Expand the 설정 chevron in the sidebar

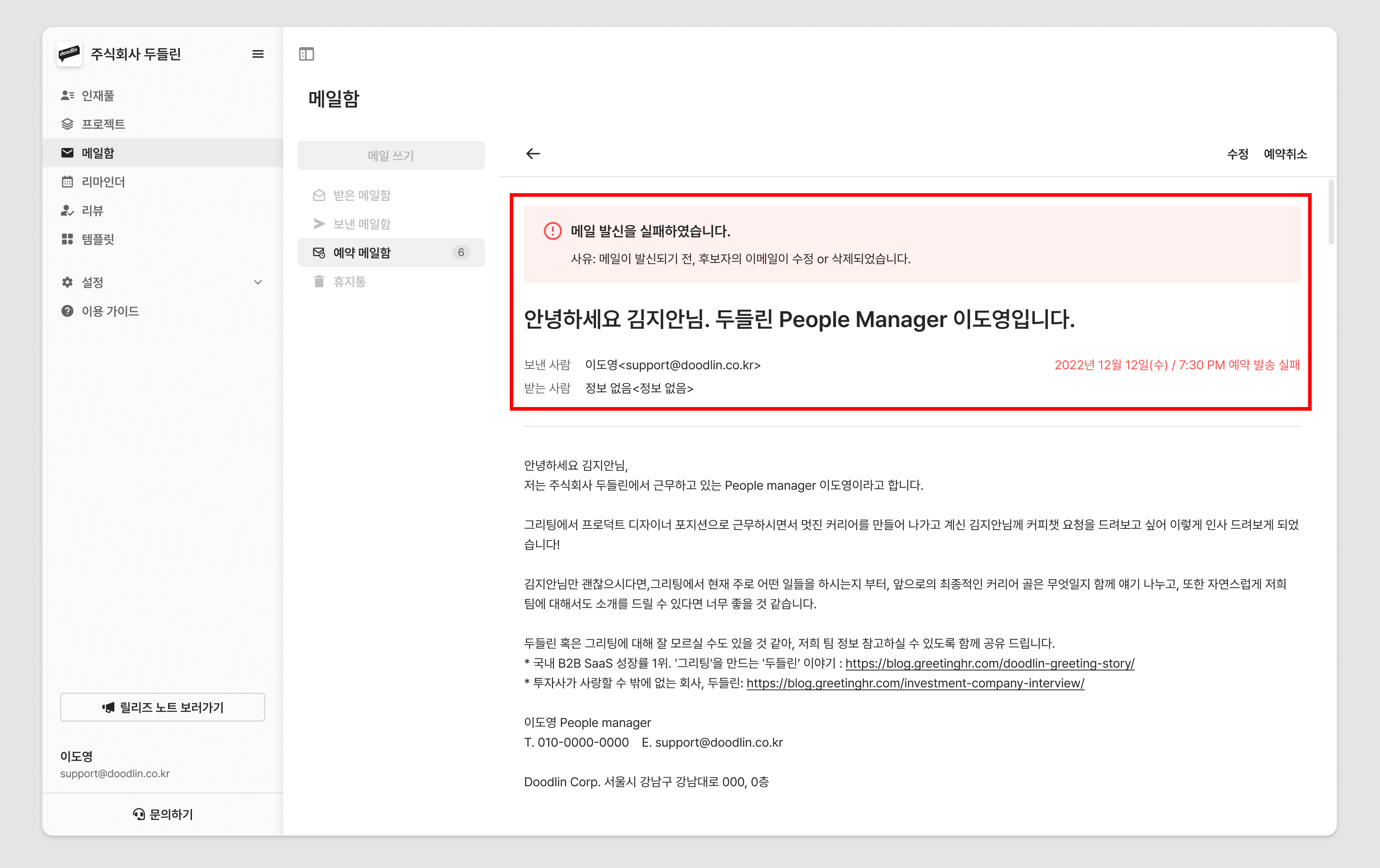tap(258, 282)
